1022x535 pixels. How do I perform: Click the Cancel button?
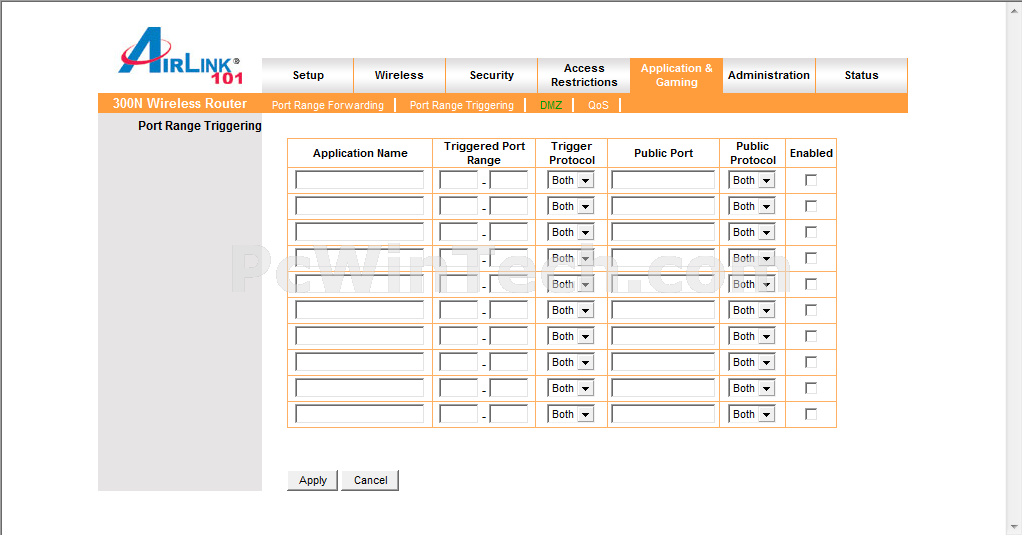point(370,480)
